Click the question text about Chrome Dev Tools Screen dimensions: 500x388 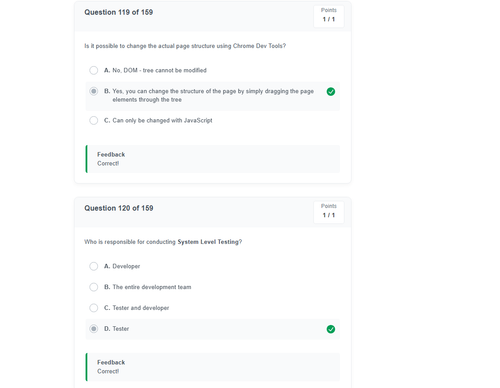pos(185,46)
